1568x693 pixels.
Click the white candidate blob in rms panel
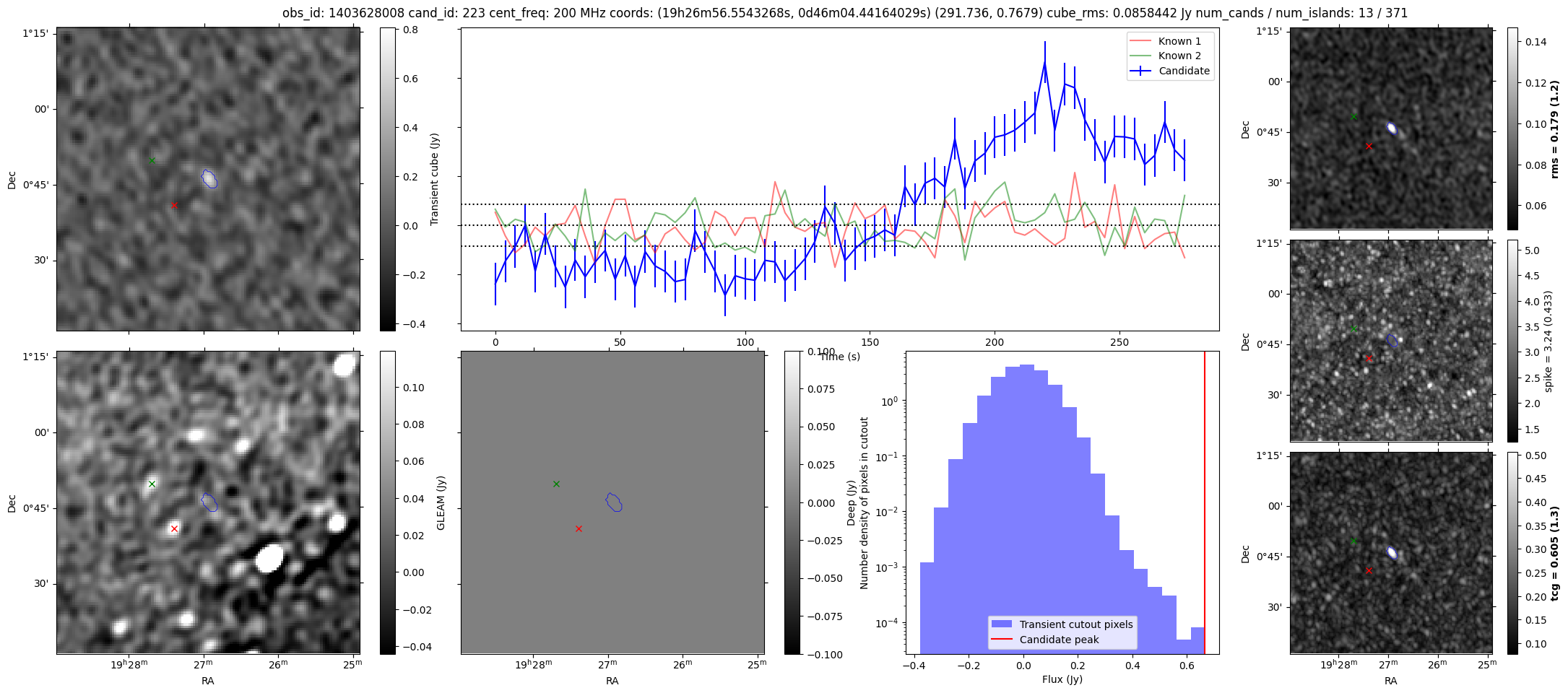point(1392,128)
